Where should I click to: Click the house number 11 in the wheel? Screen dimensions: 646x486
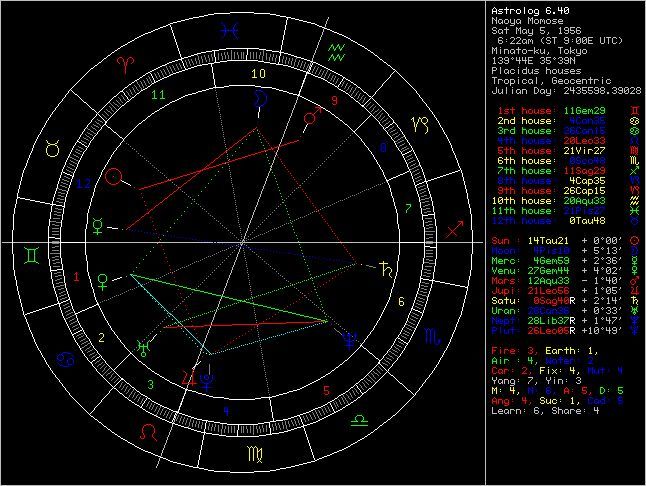[x=158, y=95]
